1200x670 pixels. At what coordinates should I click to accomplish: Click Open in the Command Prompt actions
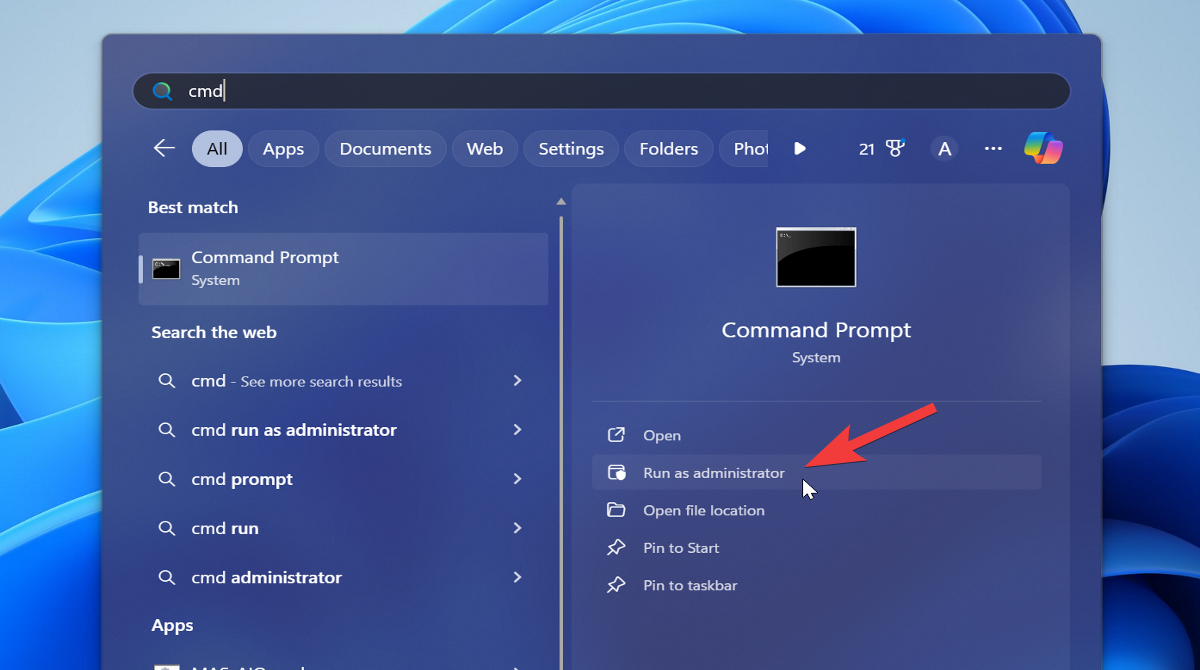[x=661, y=436]
